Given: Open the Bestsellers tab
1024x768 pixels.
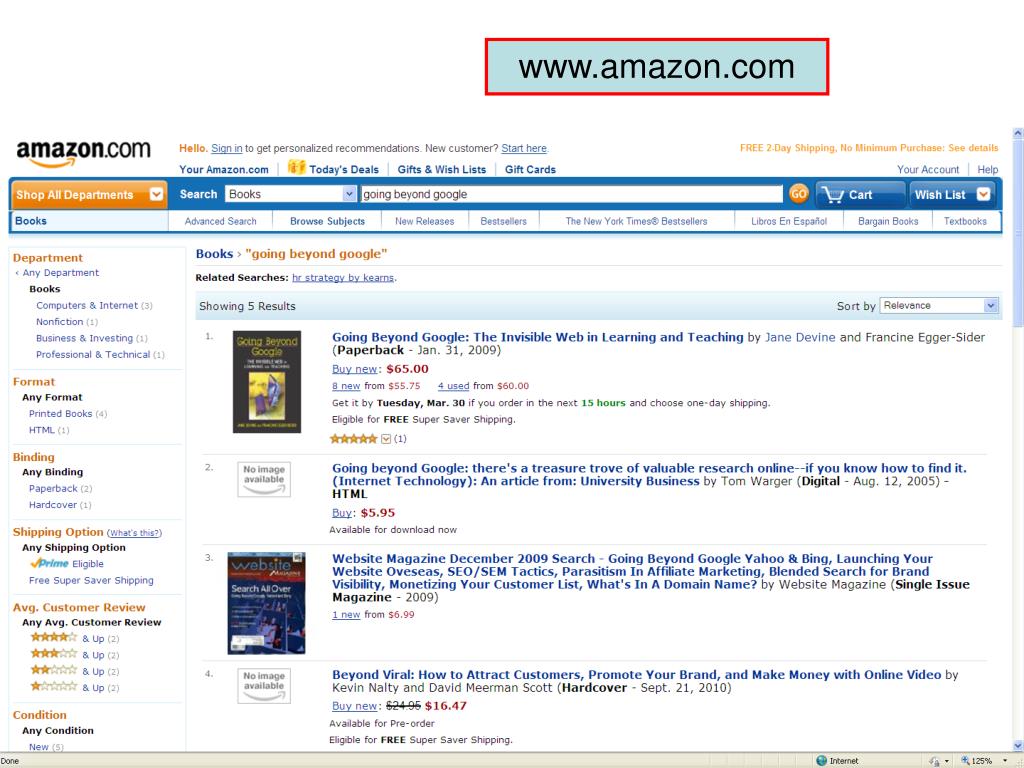Looking at the screenshot, I should tap(504, 221).
